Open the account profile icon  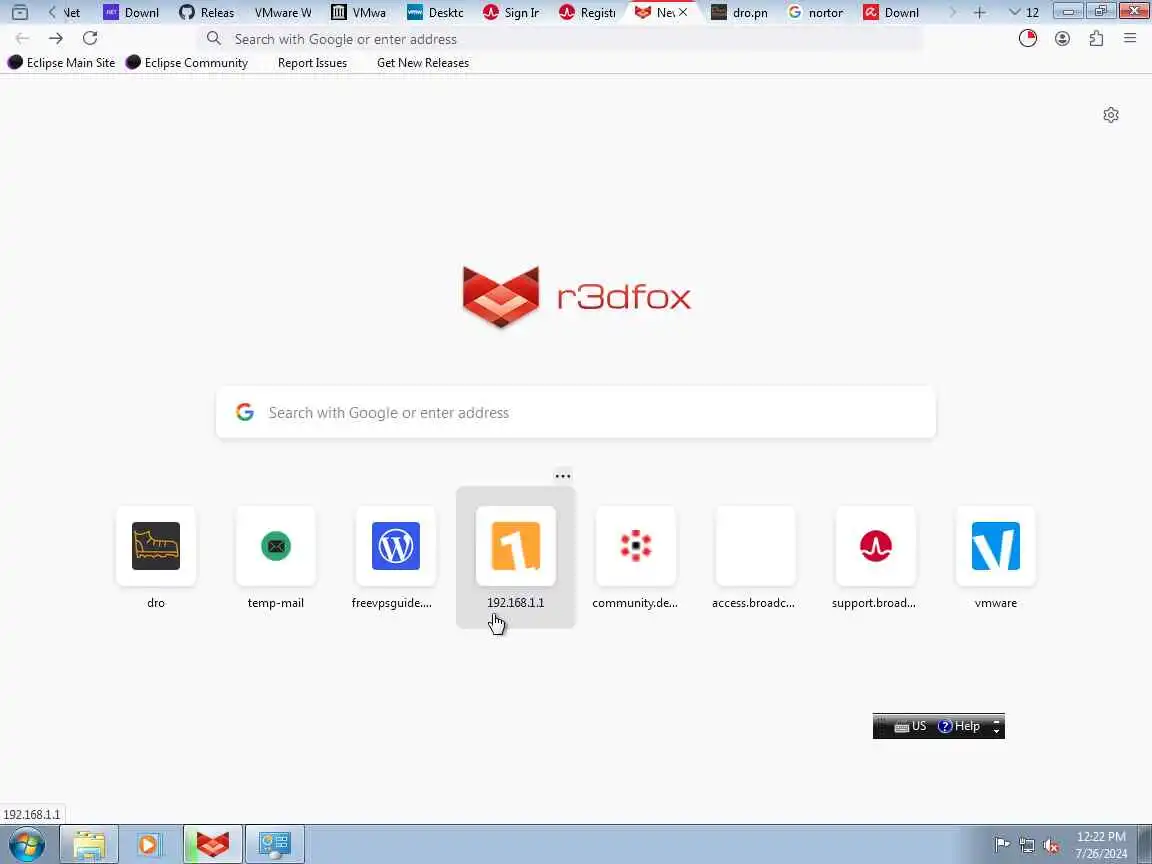[x=1062, y=38]
